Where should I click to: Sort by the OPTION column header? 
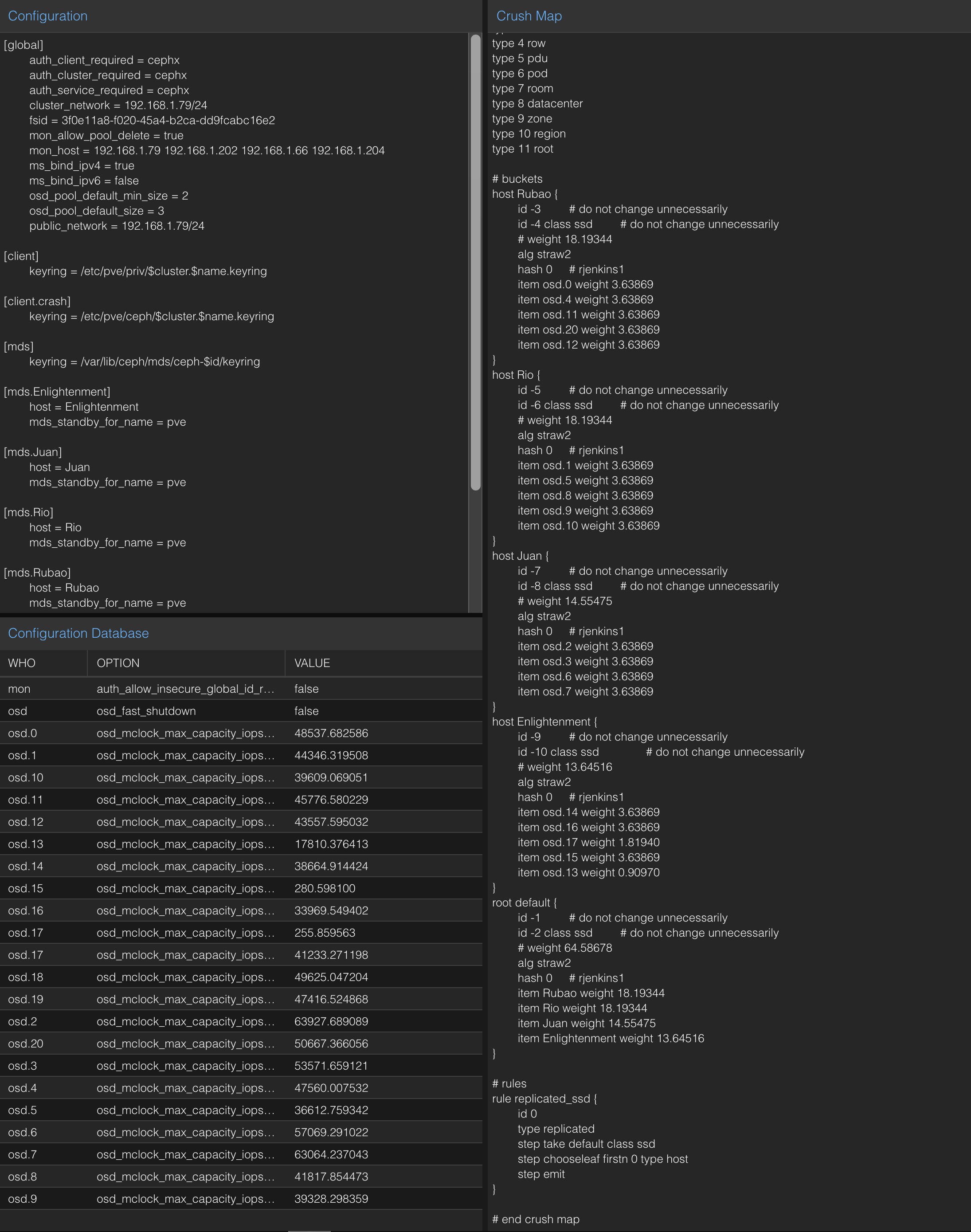point(118,663)
